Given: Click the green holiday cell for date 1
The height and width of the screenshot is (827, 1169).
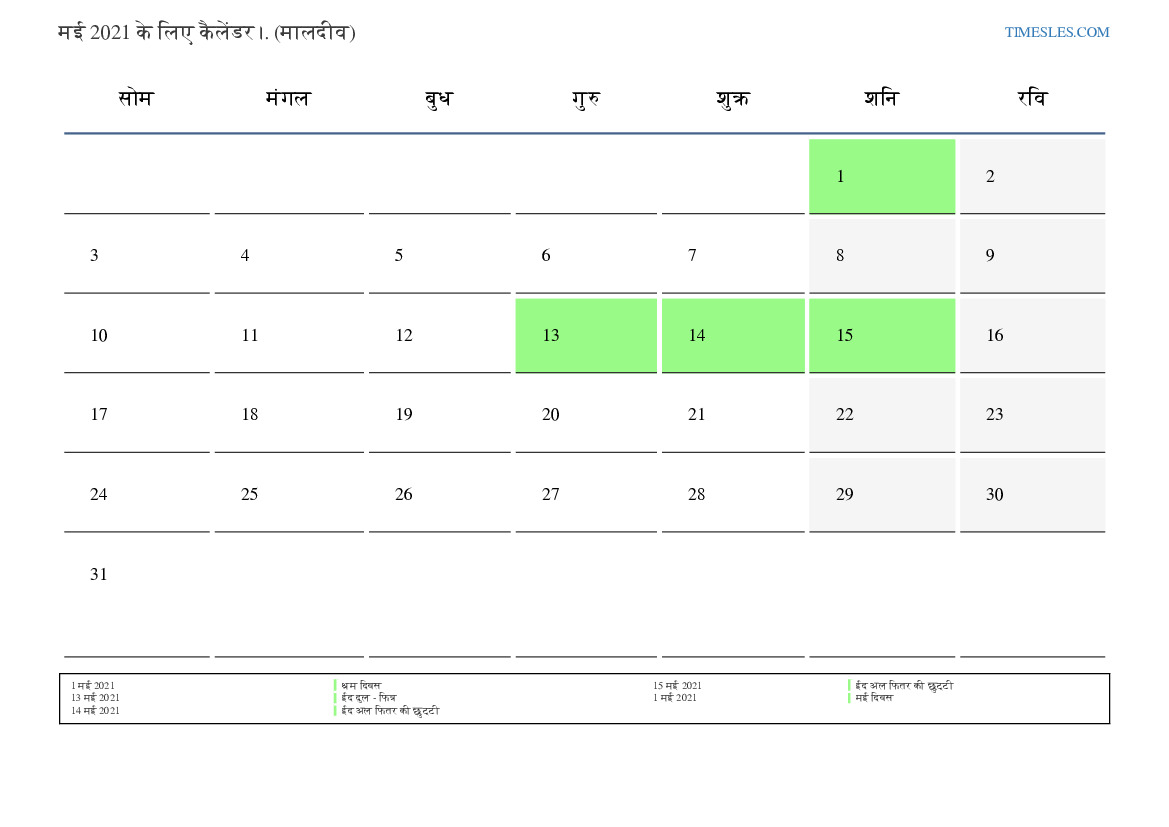Looking at the screenshot, I should (x=882, y=176).
